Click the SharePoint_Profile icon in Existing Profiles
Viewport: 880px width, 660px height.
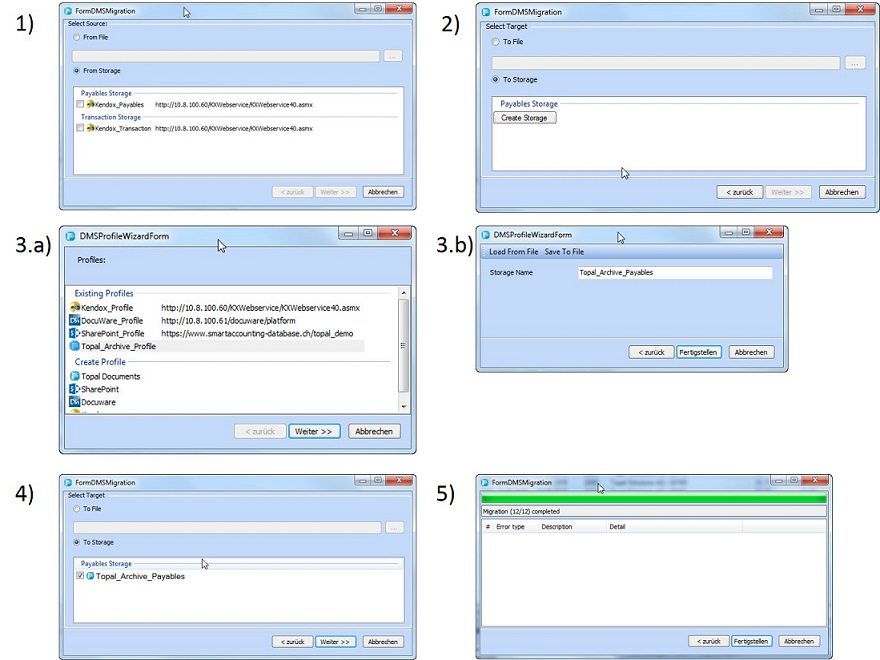74,333
